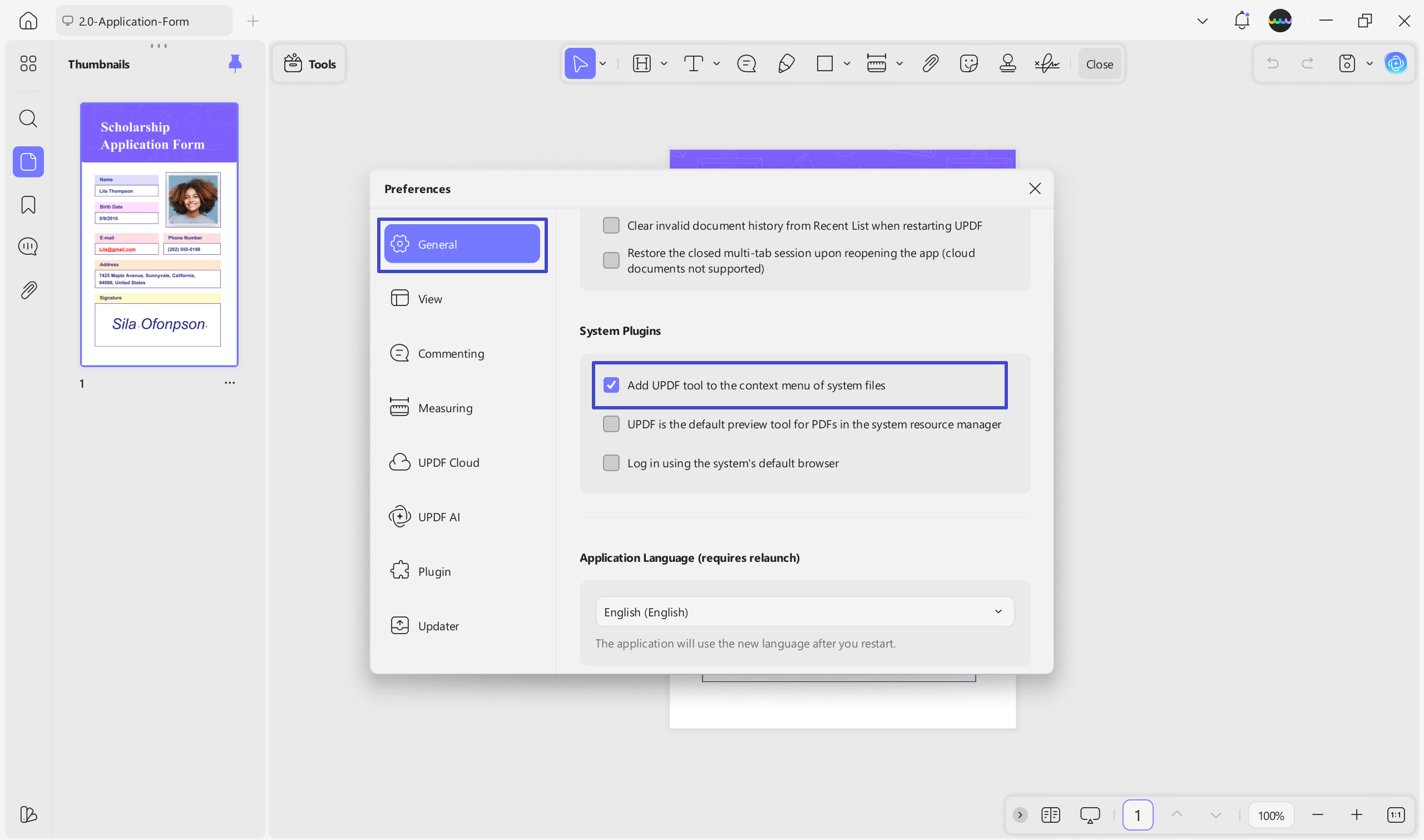Expand the bottom toolbar collapse arrow

coord(1019,815)
